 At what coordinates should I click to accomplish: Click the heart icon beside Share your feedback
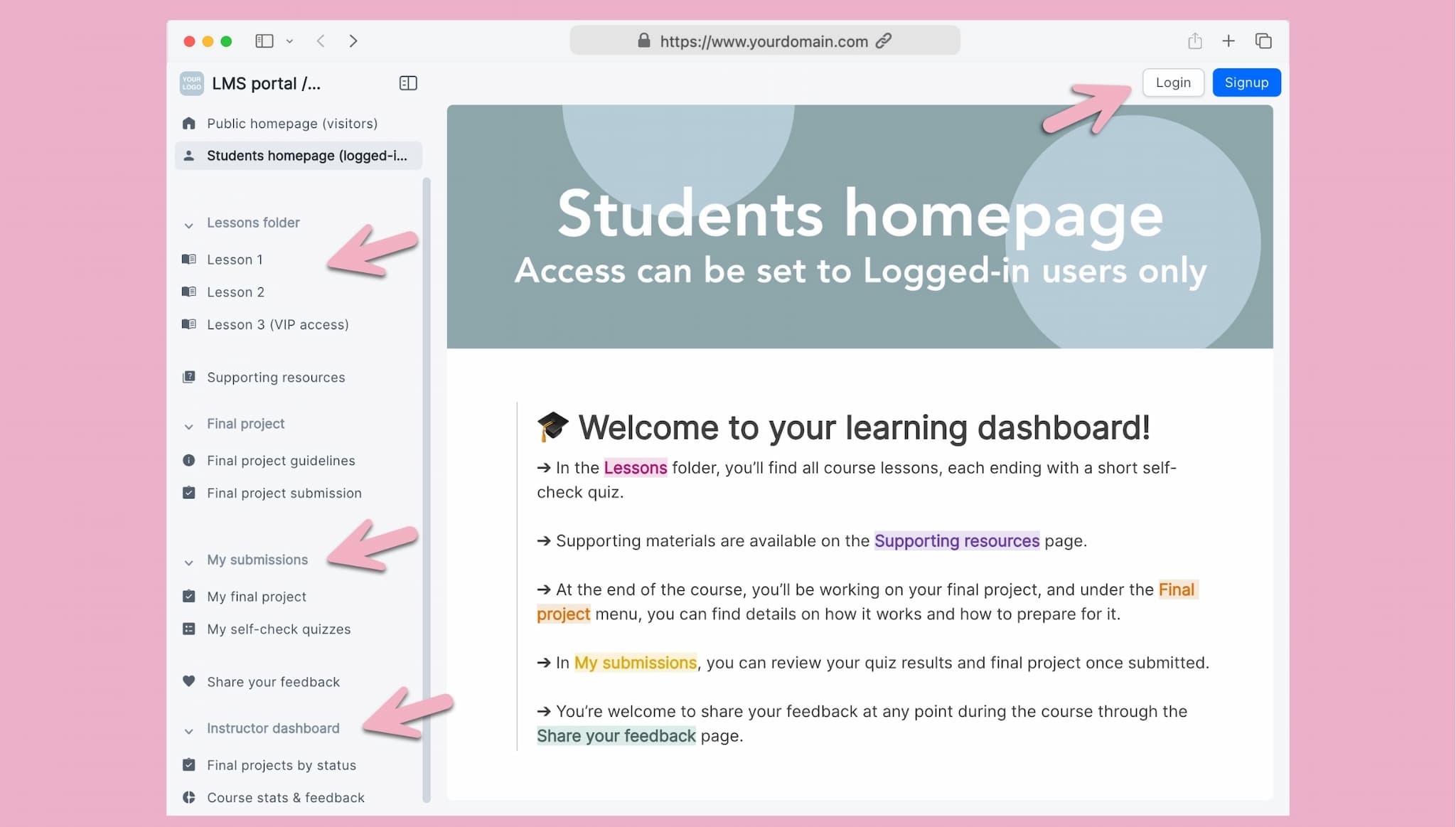click(189, 681)
